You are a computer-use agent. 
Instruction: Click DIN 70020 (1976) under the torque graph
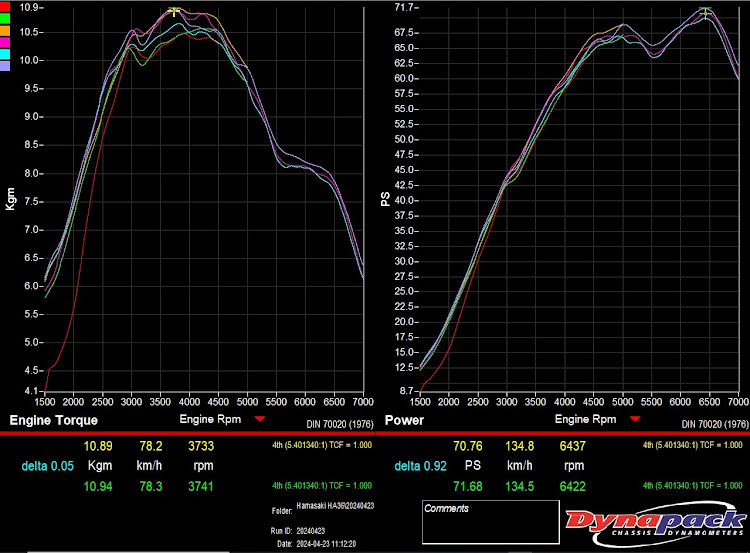[x=340, y=424]
